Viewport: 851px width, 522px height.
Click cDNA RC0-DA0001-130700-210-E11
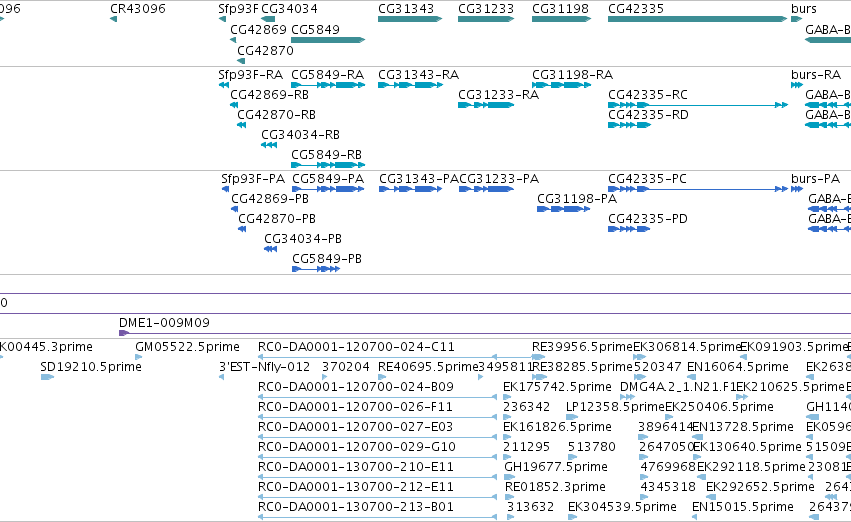pos(355,467)
